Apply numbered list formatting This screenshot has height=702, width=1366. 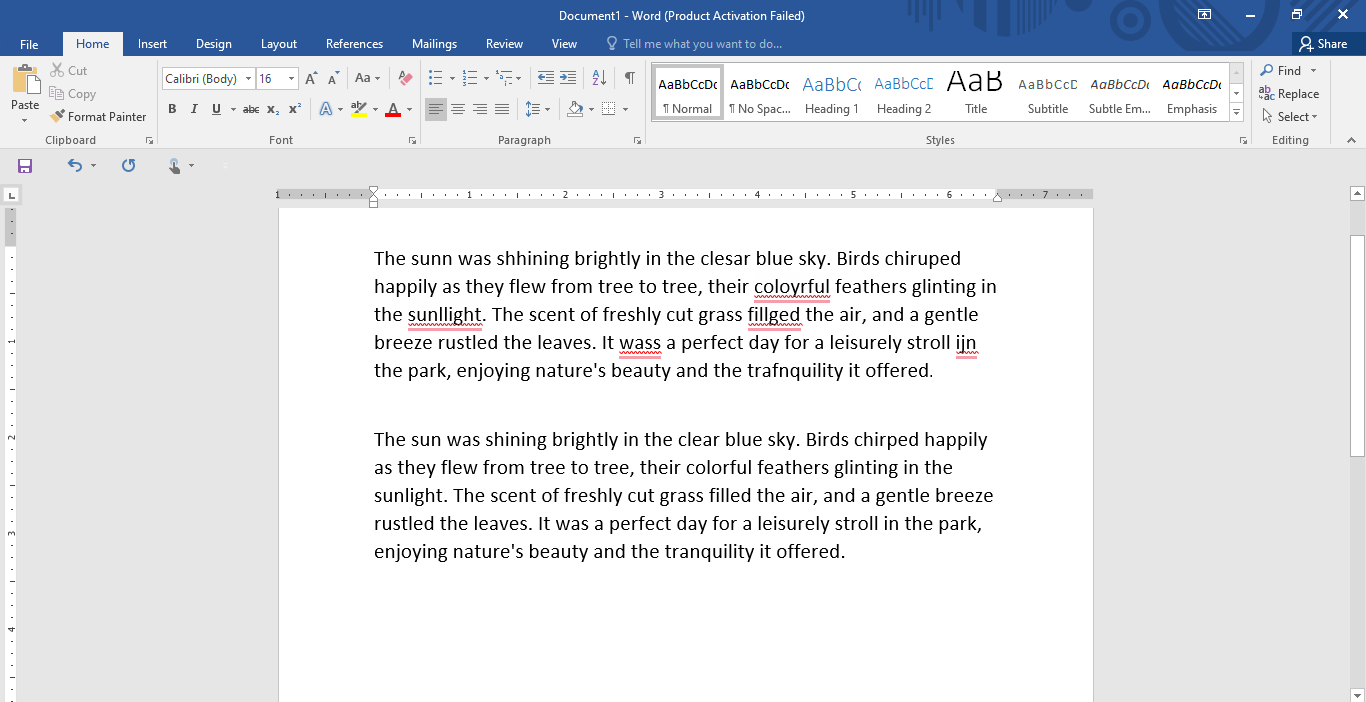click(x=469, y=78)
